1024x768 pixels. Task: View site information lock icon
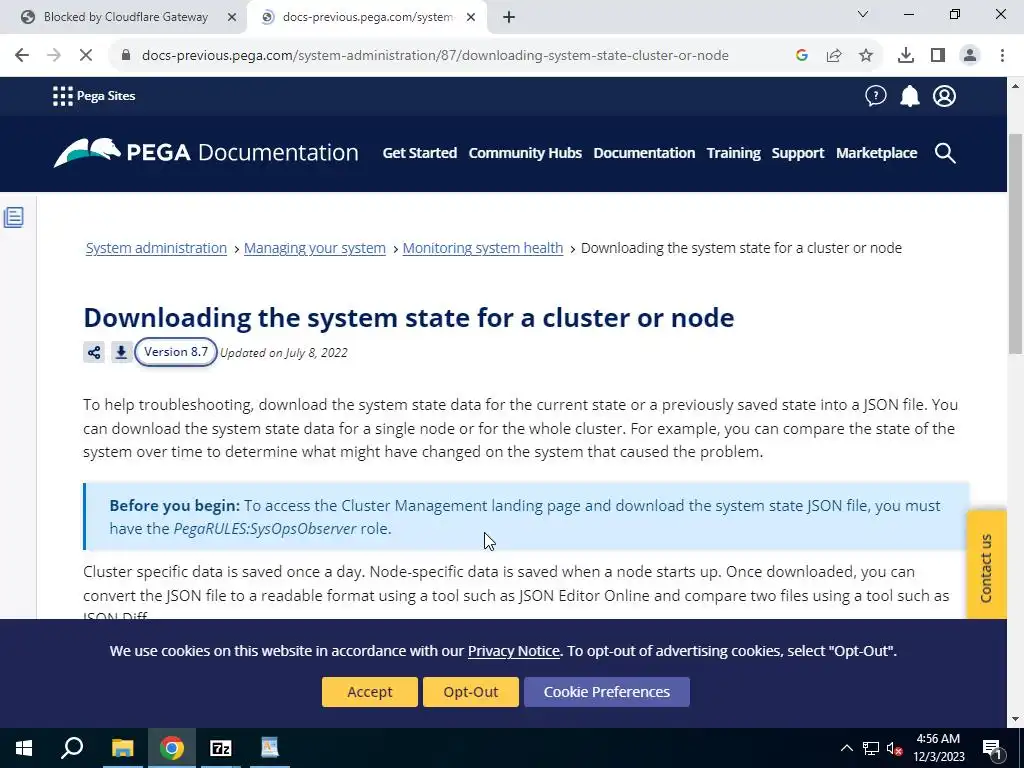click(126, 56)
